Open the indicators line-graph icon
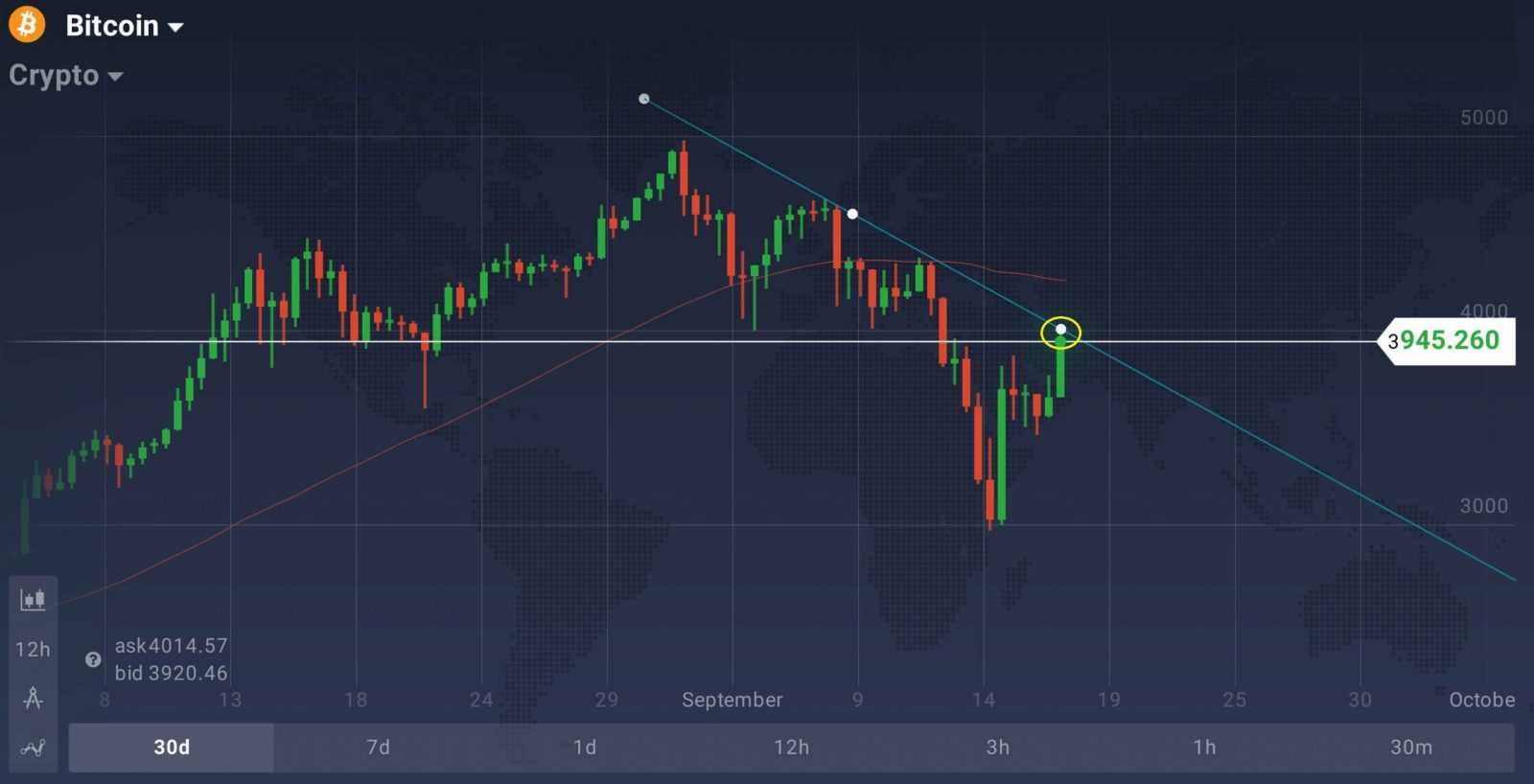This screenshot has width=1534, height=784. click(x=33, y=748)
